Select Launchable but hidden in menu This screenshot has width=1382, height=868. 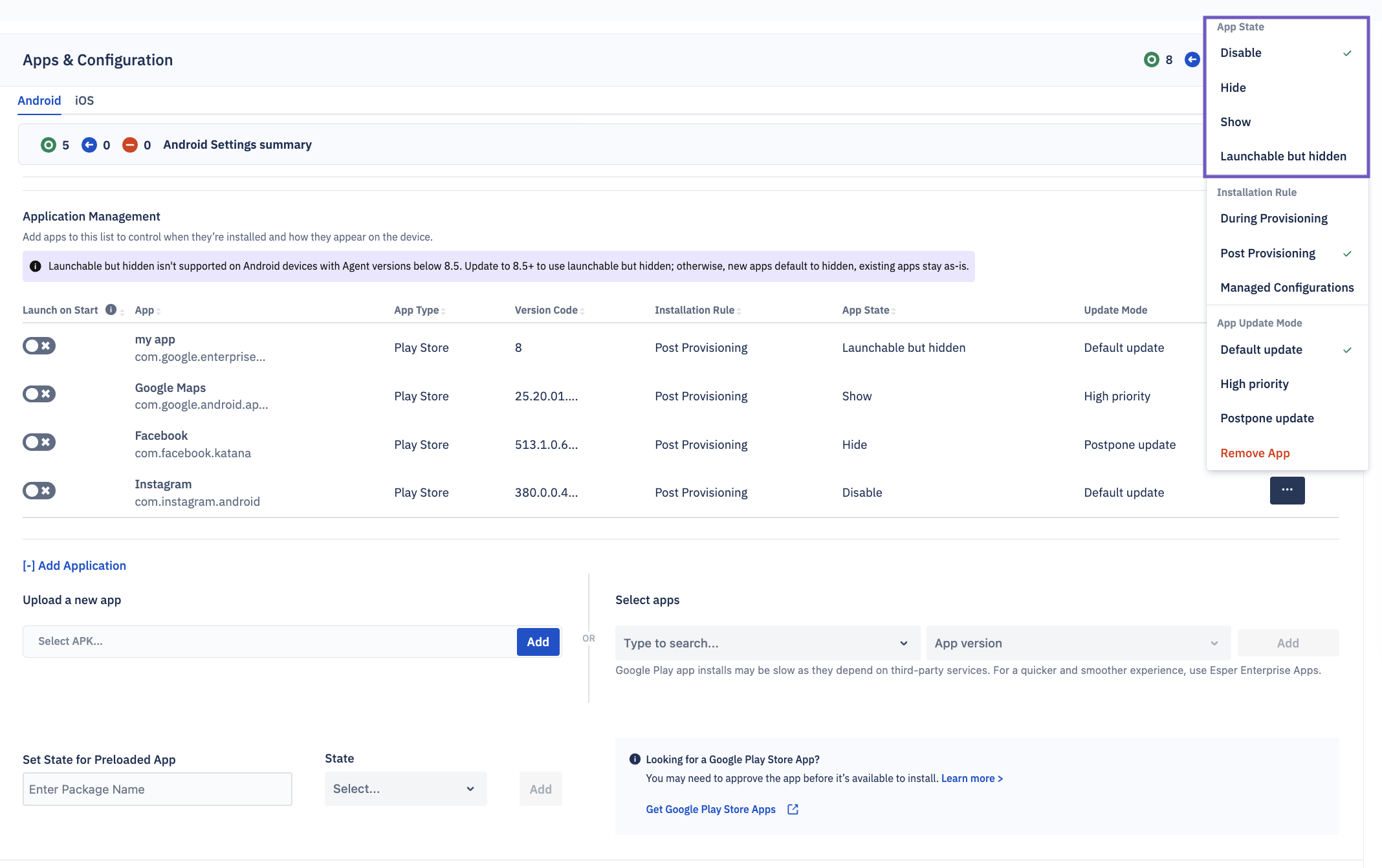1286,156
